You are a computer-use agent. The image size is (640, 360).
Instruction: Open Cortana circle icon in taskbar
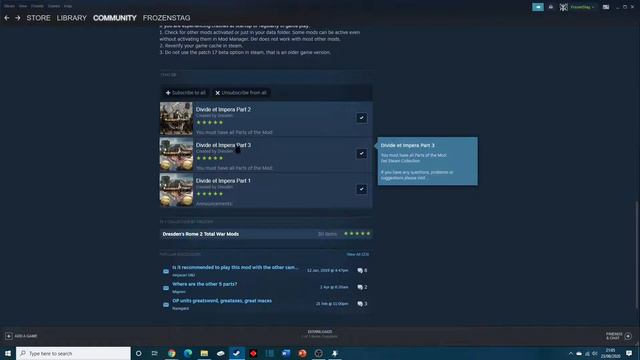(x=138, y=353)
